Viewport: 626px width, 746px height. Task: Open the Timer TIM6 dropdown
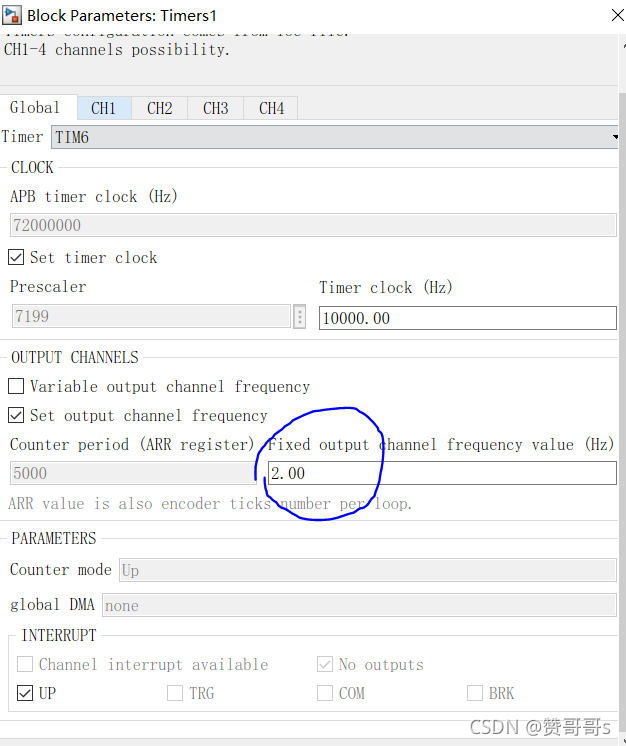[x=334, y=137]
